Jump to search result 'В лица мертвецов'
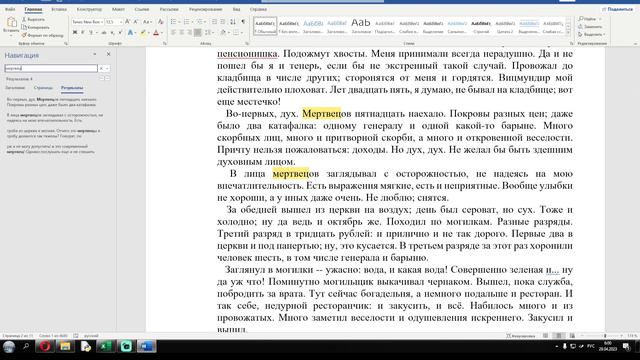 pyautogui.click(x=55, y=118)
